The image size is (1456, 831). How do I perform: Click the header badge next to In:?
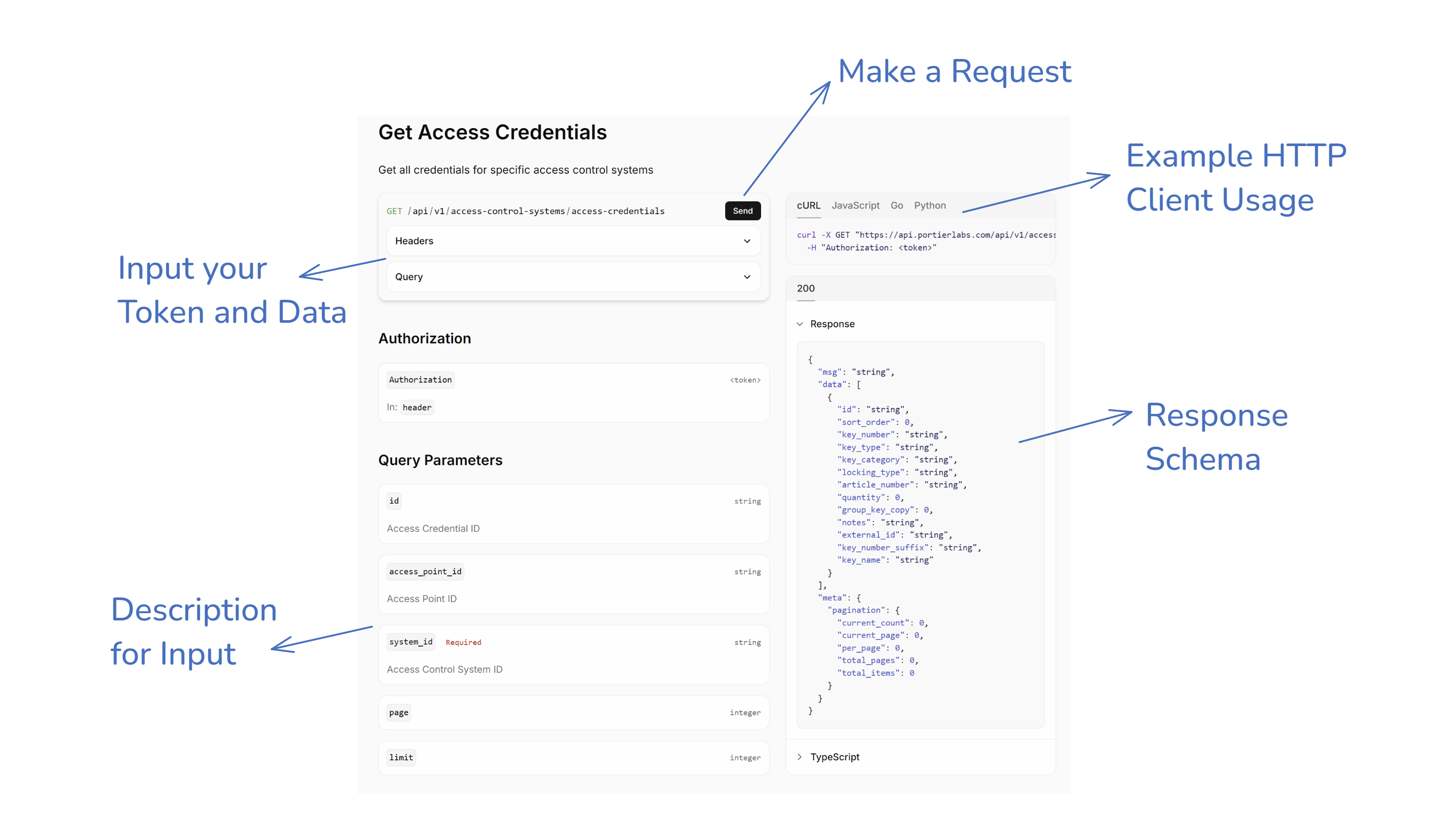417,407
